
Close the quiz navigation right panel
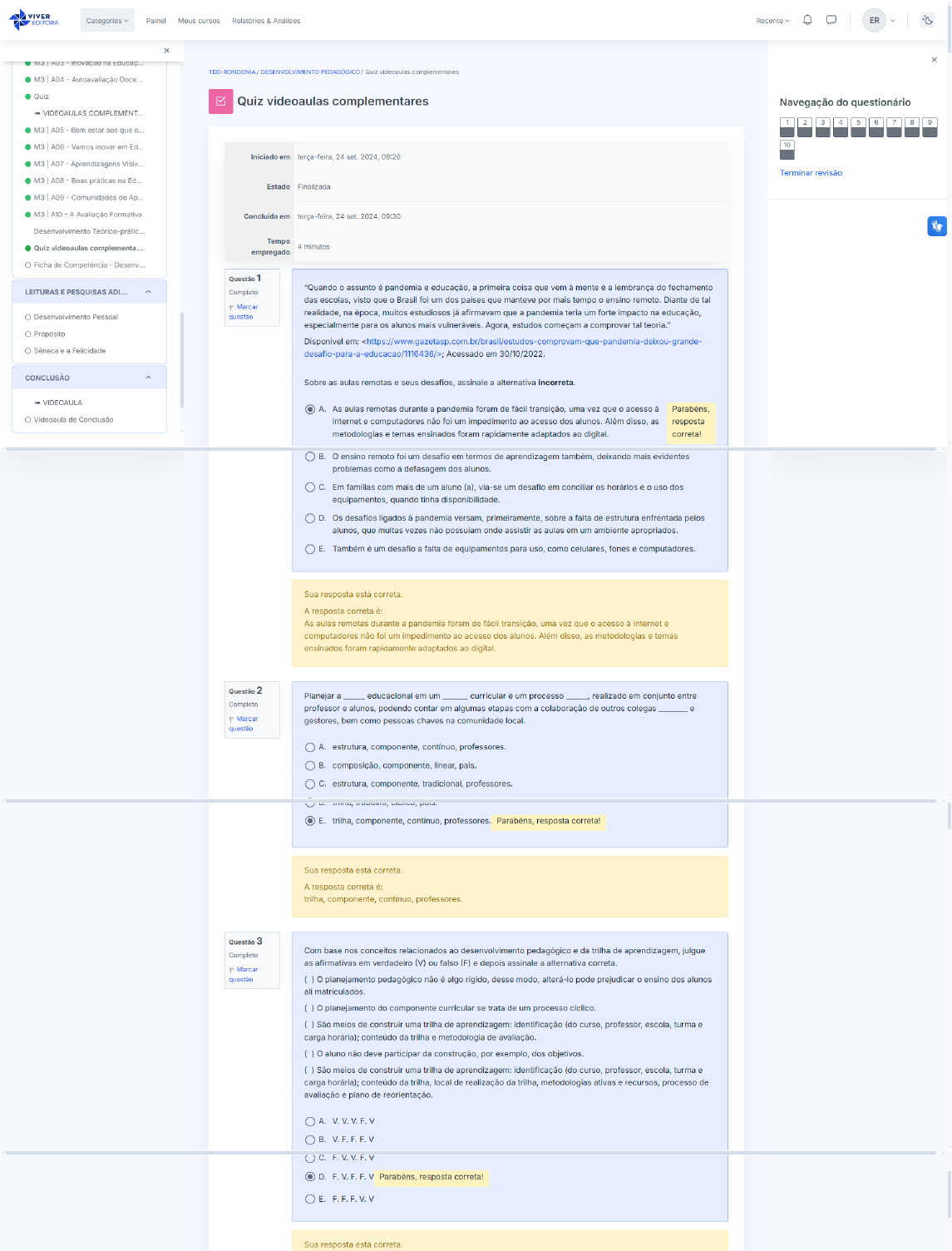tap(934, 60)
